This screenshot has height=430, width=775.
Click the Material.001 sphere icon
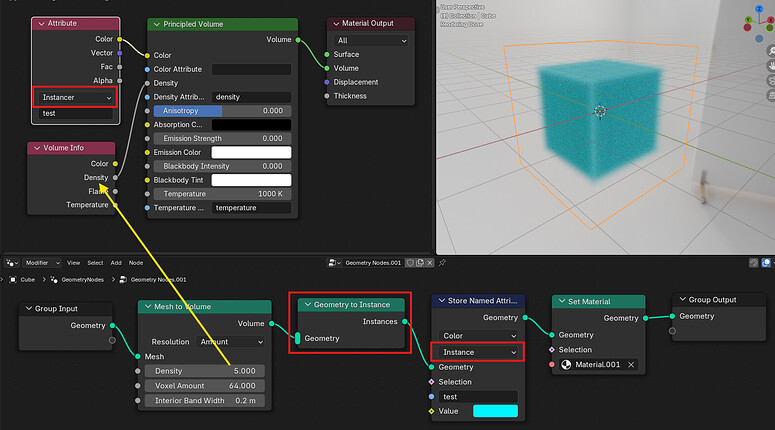566,365
